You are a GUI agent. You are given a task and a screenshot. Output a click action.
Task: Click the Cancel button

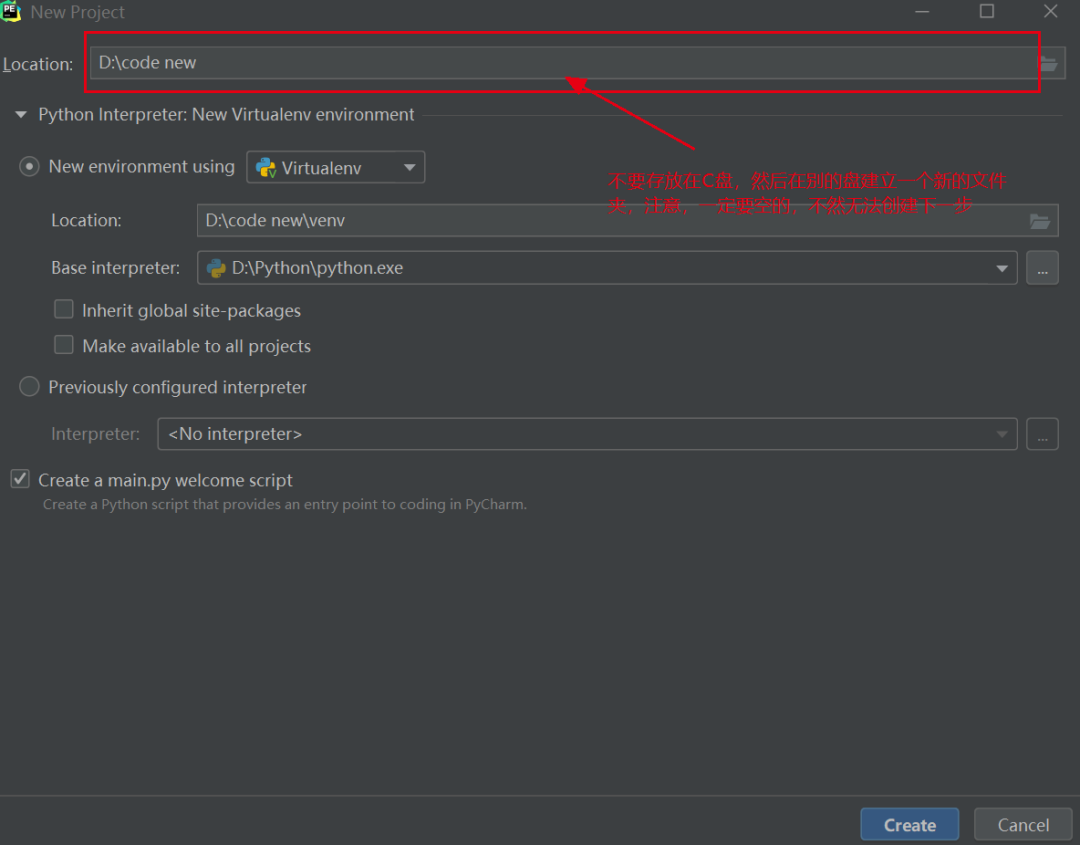click(x=1023, y=824)
